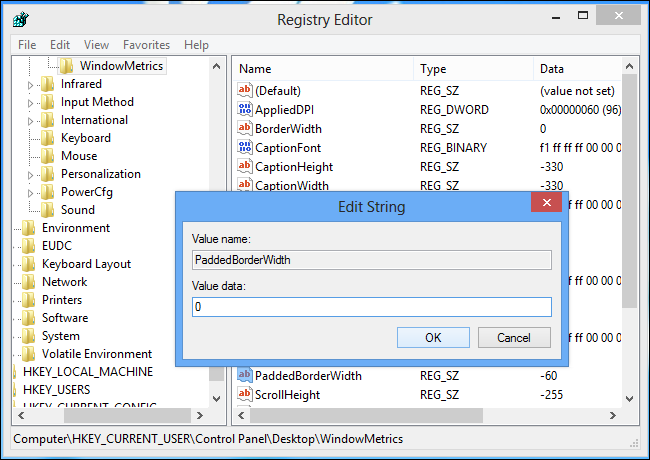The height and width of the screenshot is (460, 650).
Task: Click the International folder icon
Action: point(47,120)
